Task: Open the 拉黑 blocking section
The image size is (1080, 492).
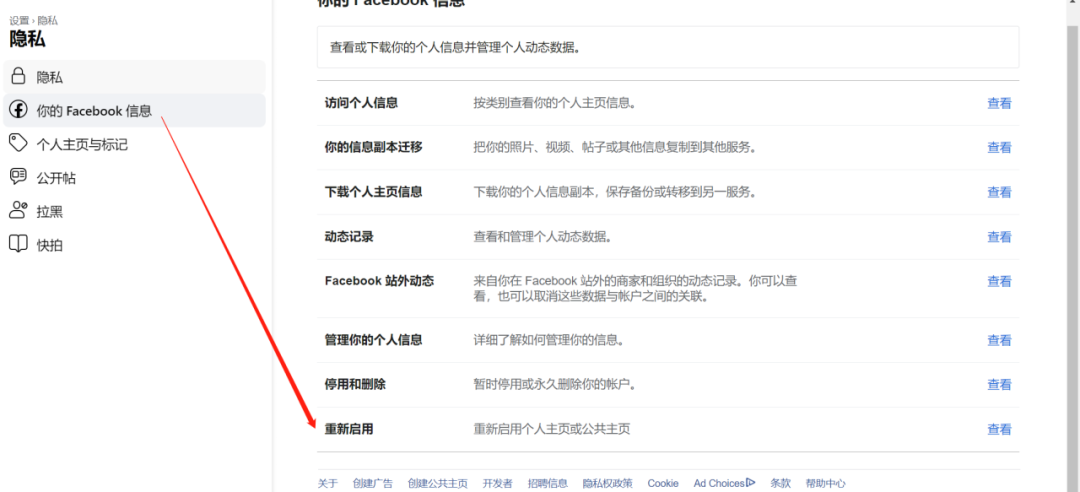Action: coord(134,211)
